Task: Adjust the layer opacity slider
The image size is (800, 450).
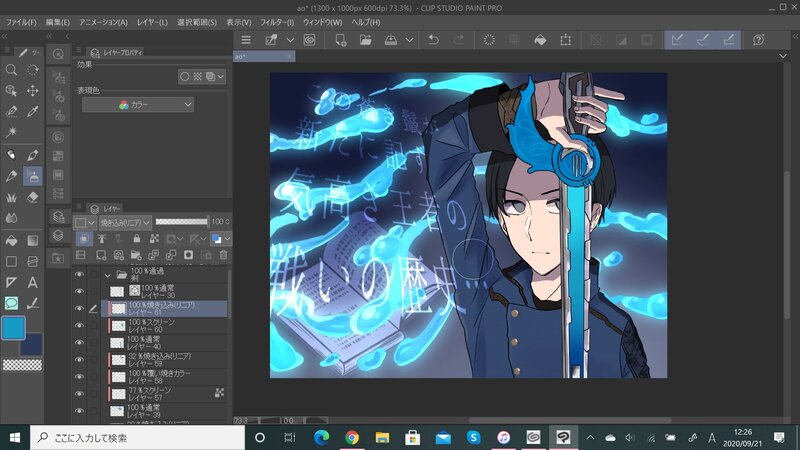Action: [181, 221]
